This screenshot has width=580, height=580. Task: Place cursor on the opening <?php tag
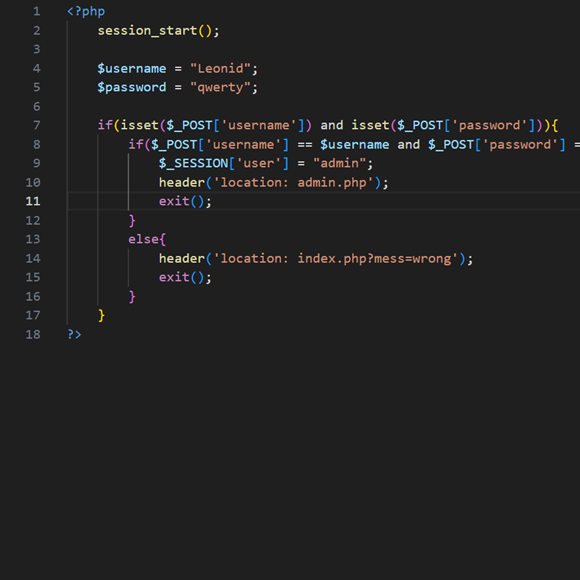tap(86, 11)
